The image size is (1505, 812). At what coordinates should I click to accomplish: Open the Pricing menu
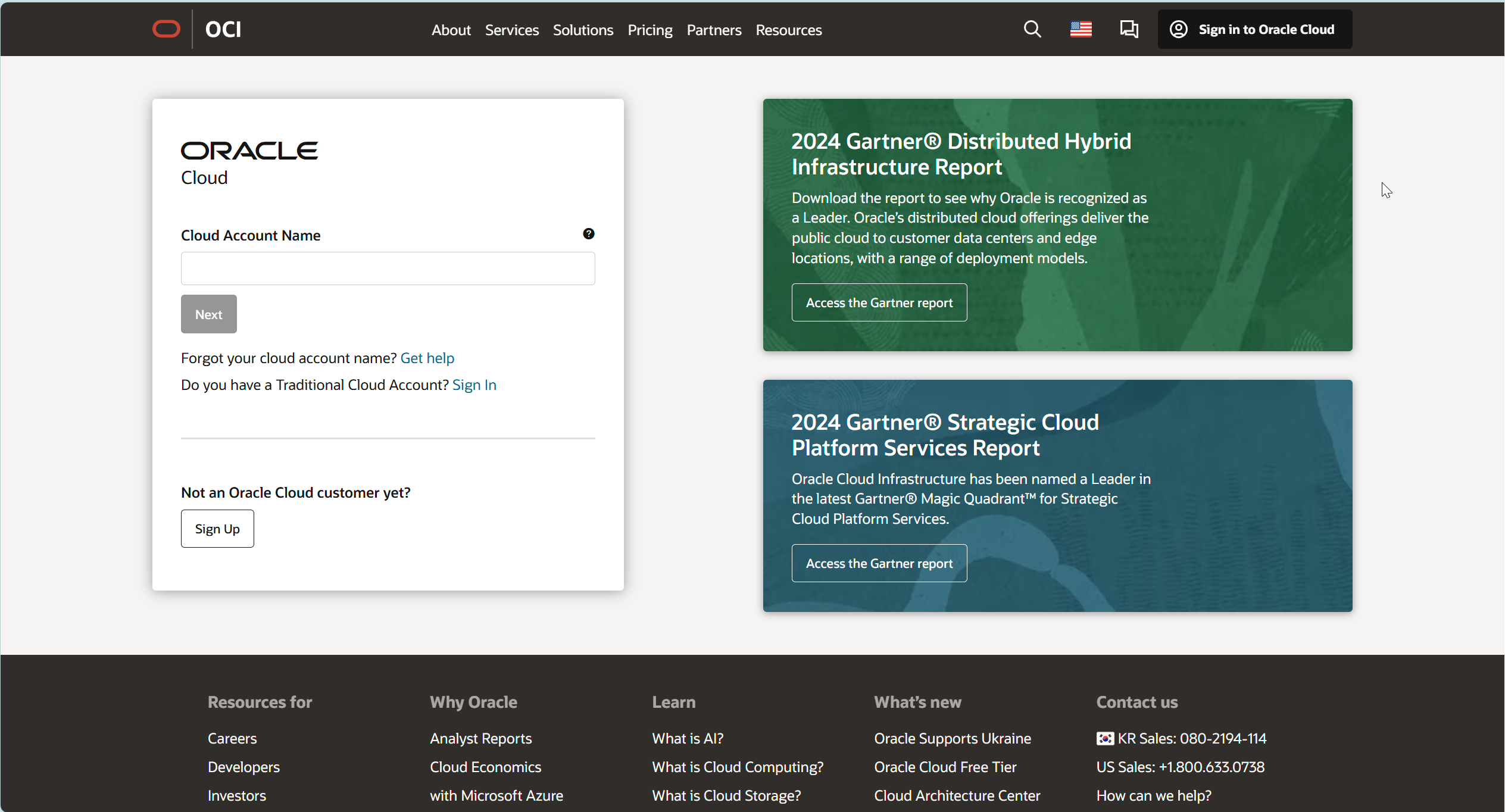tap(650, 30)
